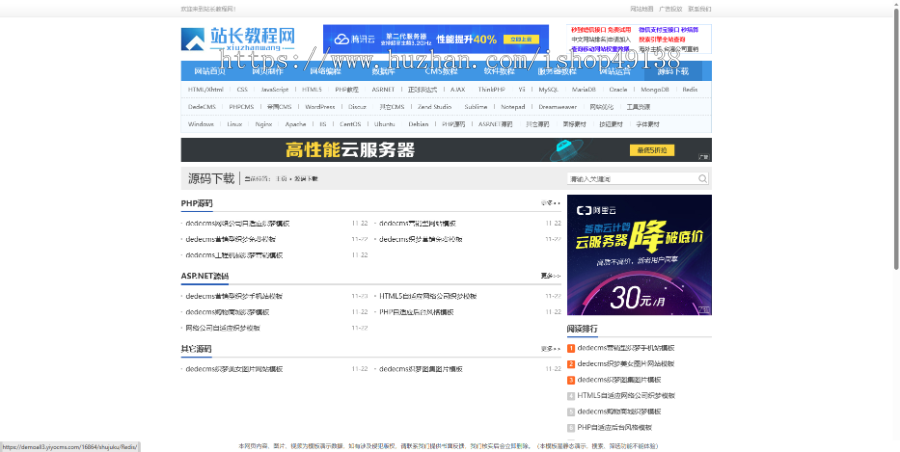900x452 pixels.
Task: Open the PHPCMS category link
Action: click(x=241, y=107)
